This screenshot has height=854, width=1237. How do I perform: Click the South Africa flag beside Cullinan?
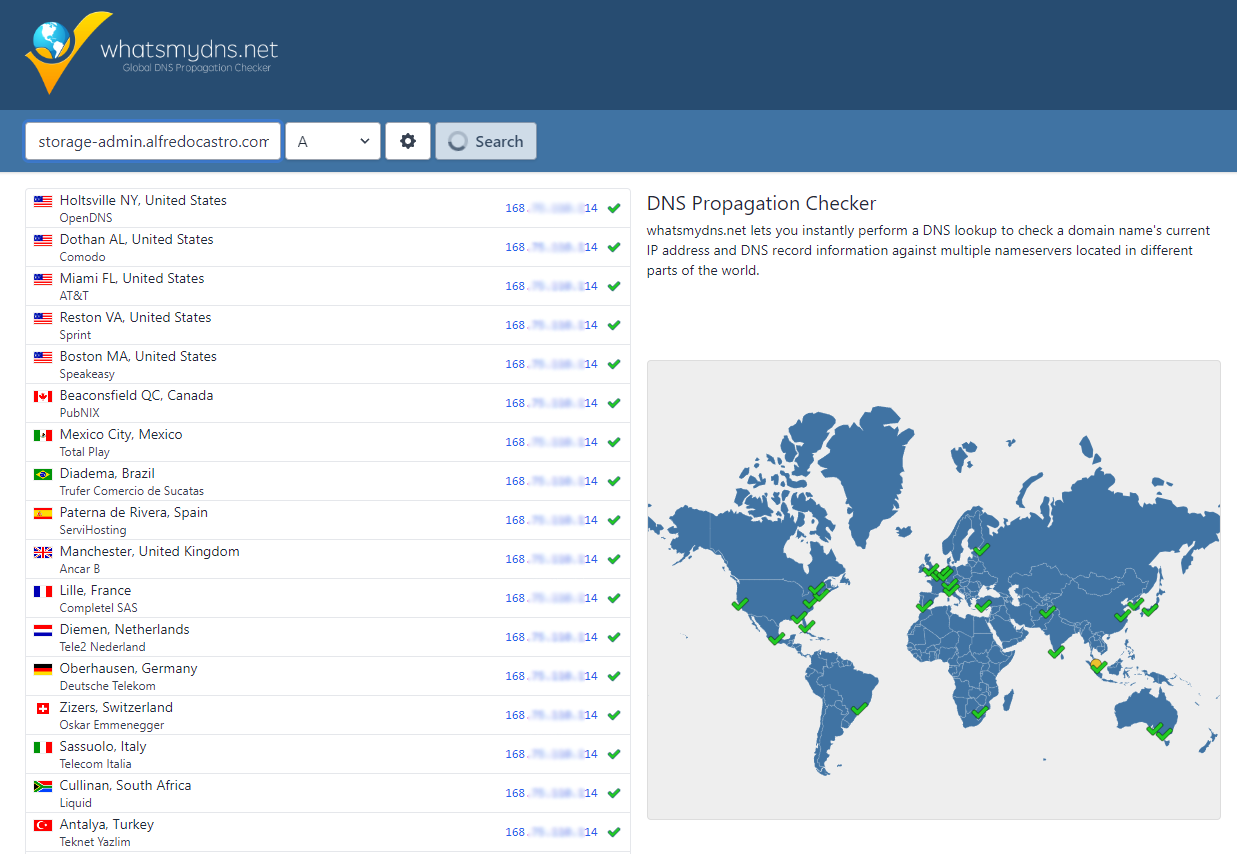pos(43,786)
